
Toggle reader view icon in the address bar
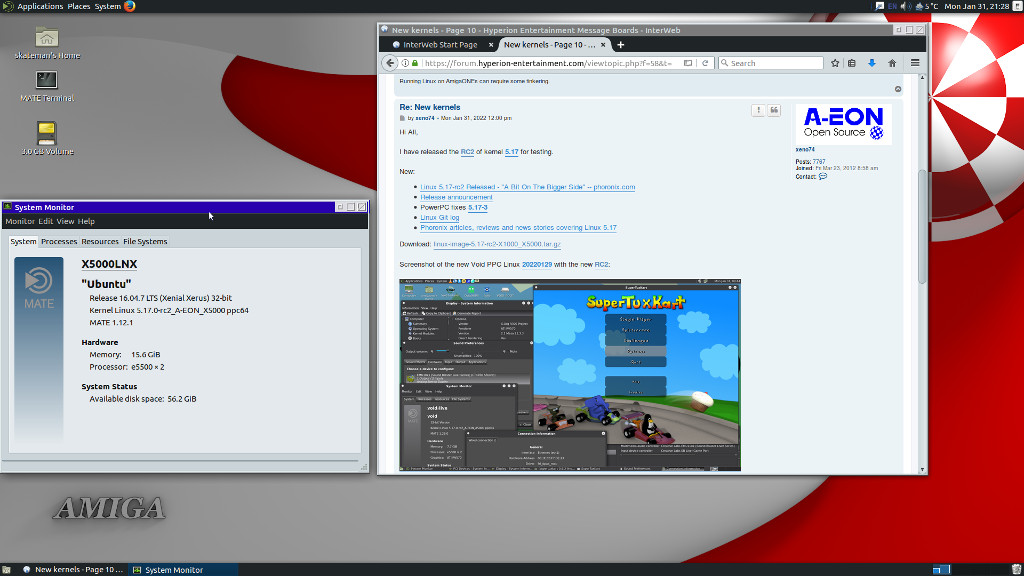point(688,63)
